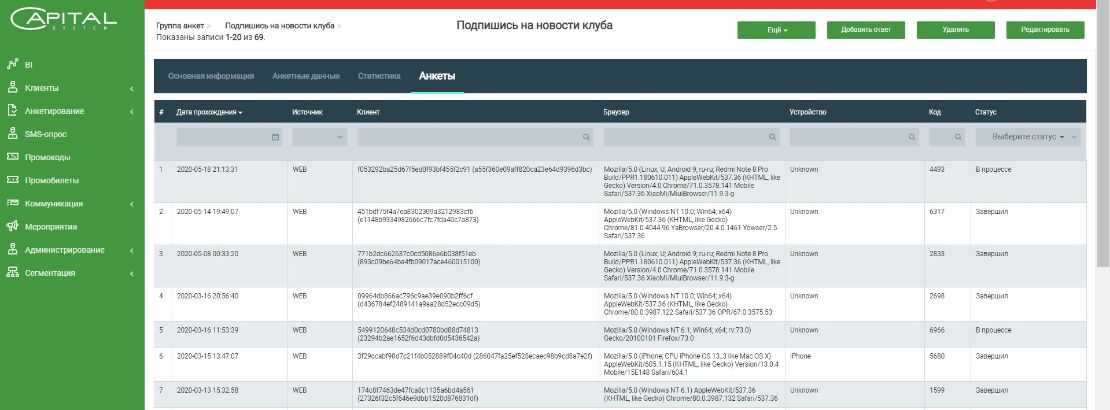Click code cell 2833

[937, 254]
